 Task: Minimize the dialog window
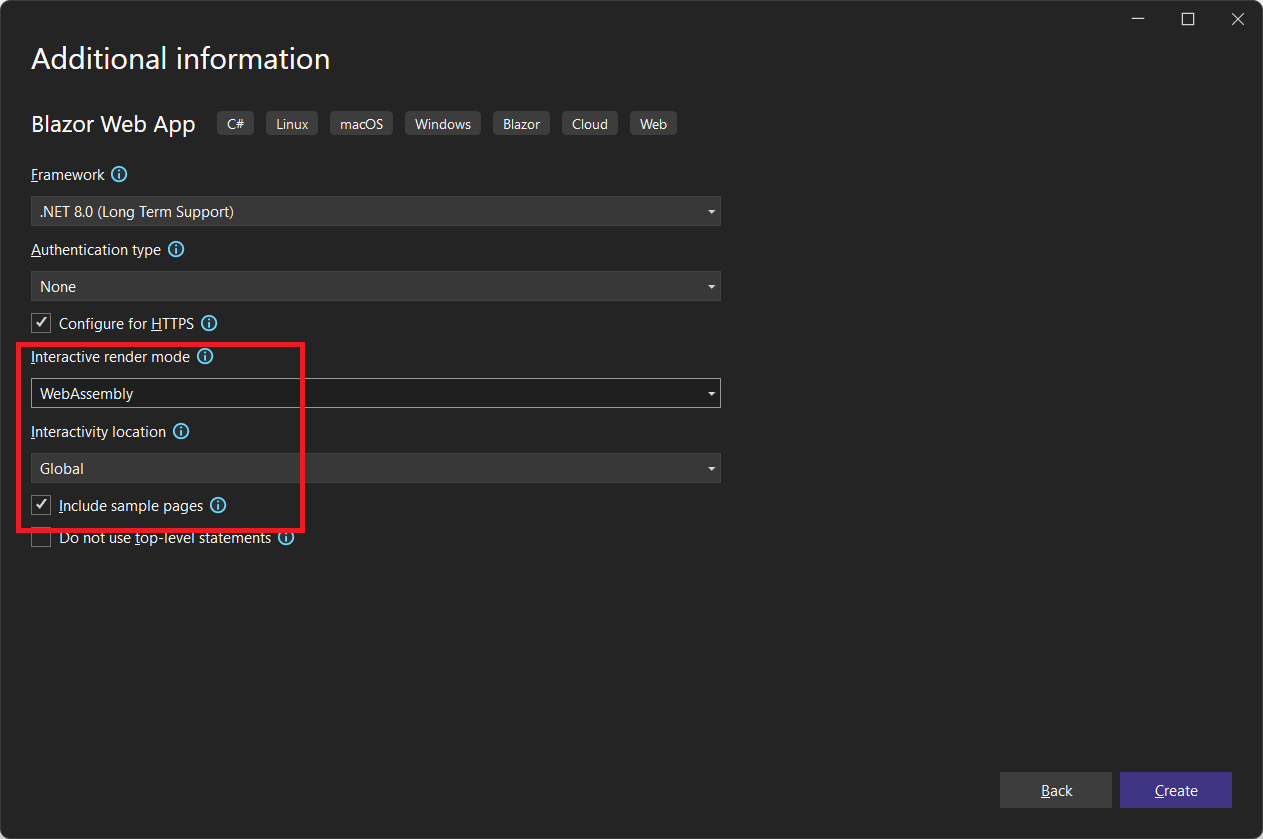point(1138,19)
